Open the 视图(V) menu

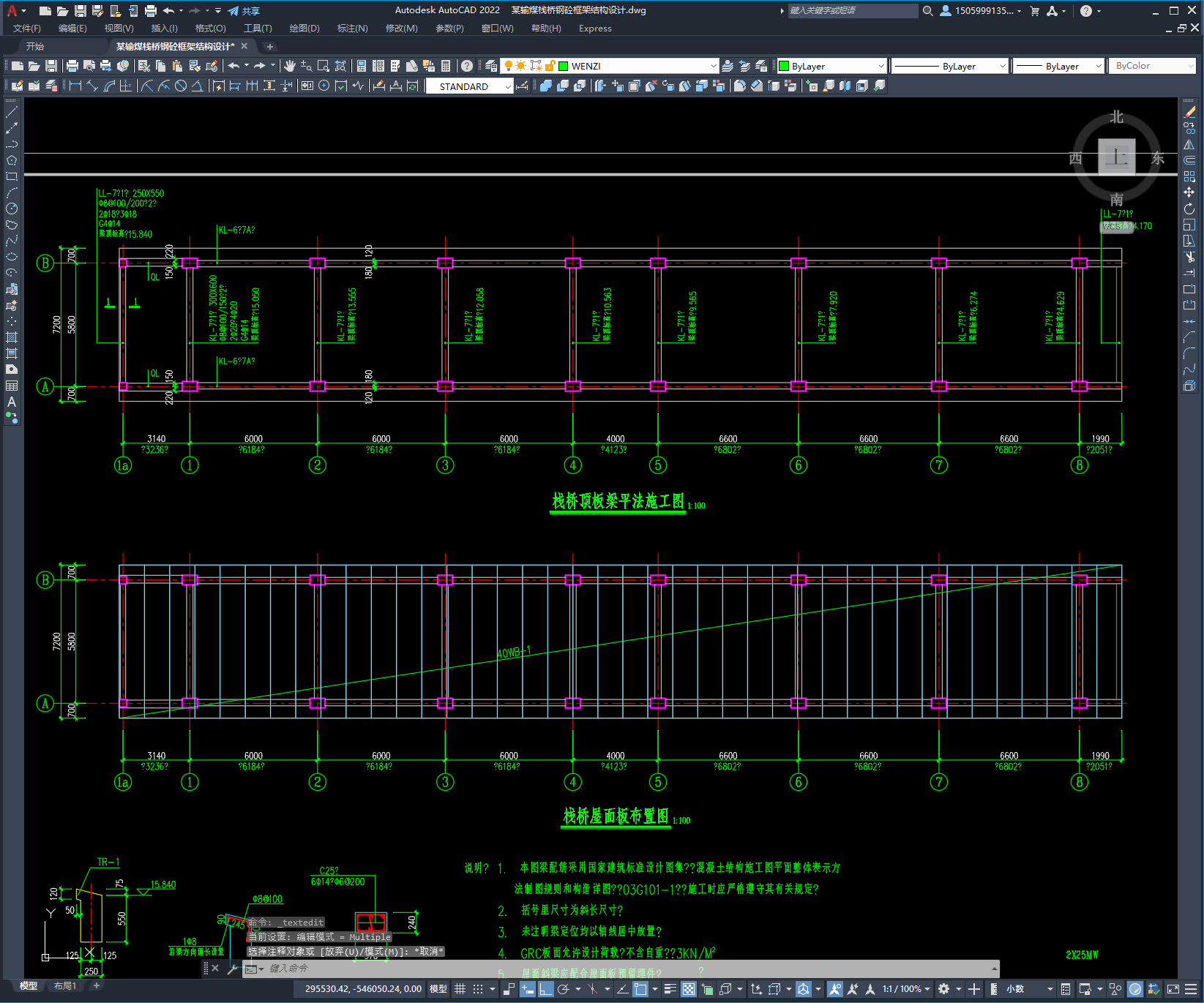119,29
